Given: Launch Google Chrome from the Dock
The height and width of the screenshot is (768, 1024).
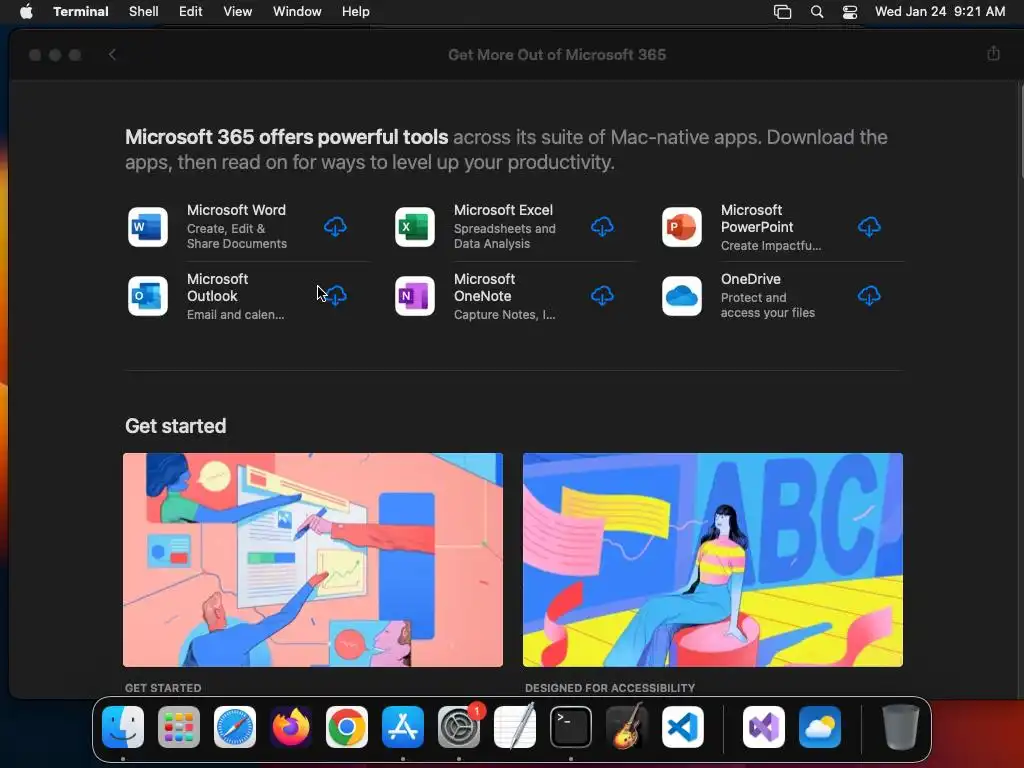Looking at the screenshot, I should tap(347, 727).
